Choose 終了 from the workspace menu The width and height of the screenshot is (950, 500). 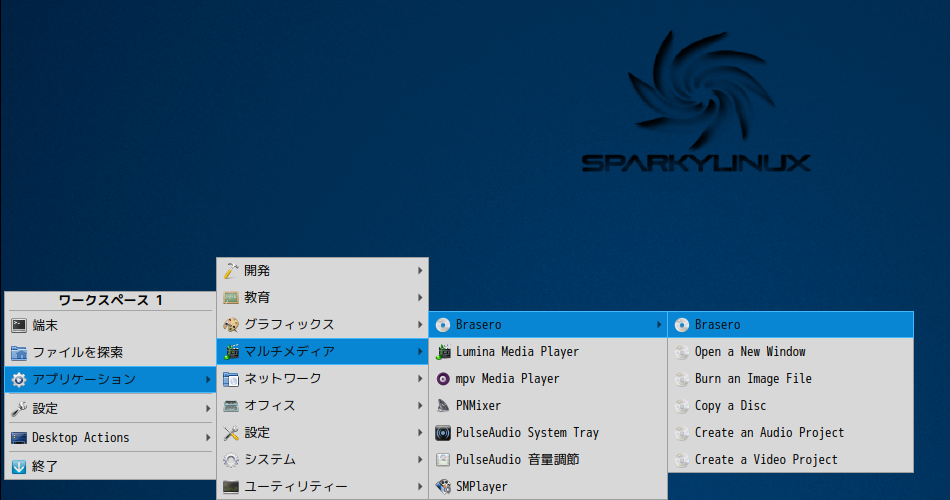coord(110,467)
